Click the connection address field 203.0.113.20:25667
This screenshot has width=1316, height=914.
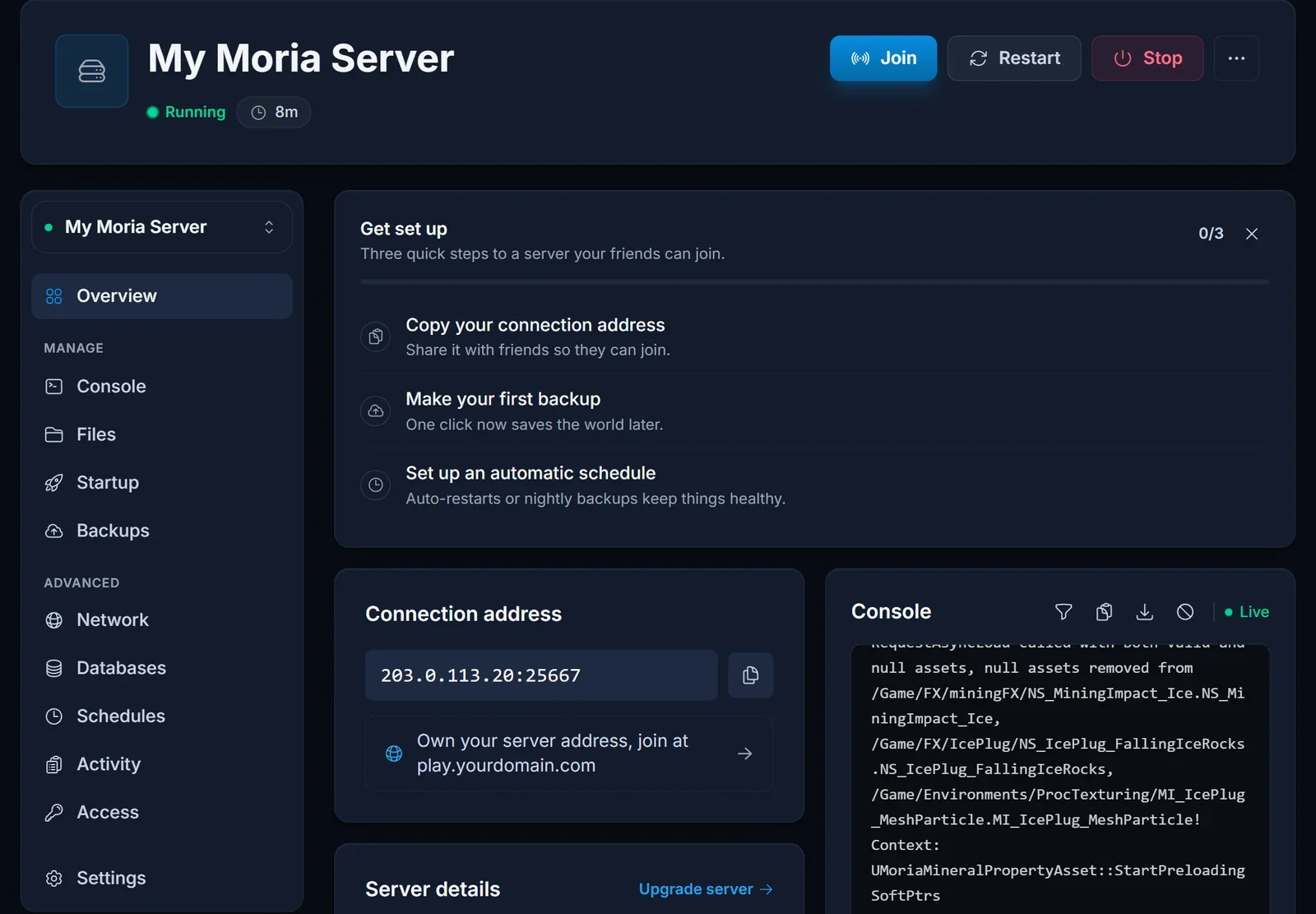[x=541, y=675]
